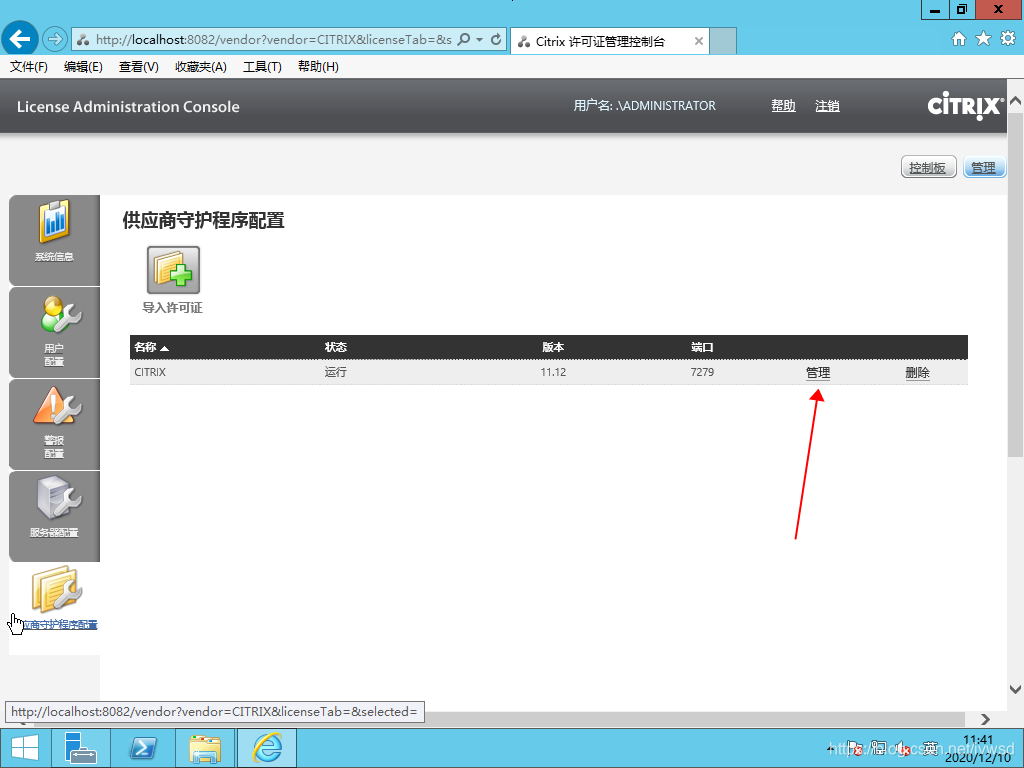Open the IE tools gear icon
Image resolution: width=1024 pixels, height=768 pixels.
click(1007, 39)
